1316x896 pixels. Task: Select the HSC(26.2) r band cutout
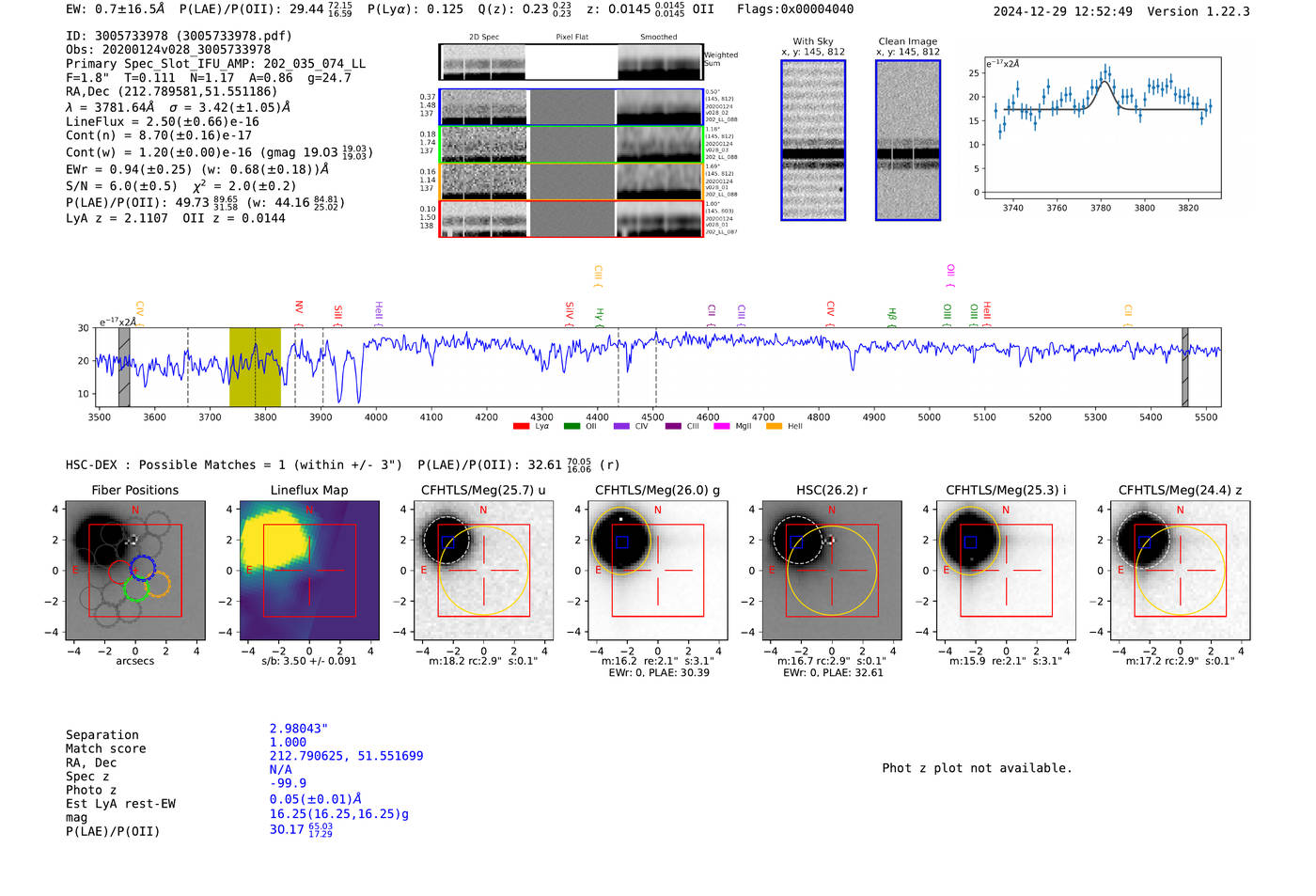pos(832,571)
